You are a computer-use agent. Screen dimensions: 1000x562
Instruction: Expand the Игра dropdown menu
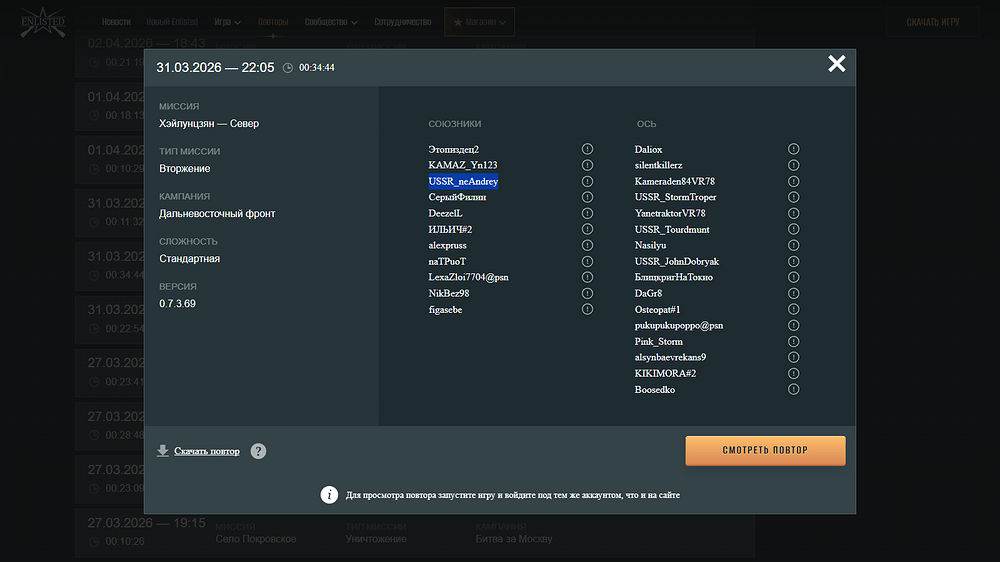pos(227,21)
